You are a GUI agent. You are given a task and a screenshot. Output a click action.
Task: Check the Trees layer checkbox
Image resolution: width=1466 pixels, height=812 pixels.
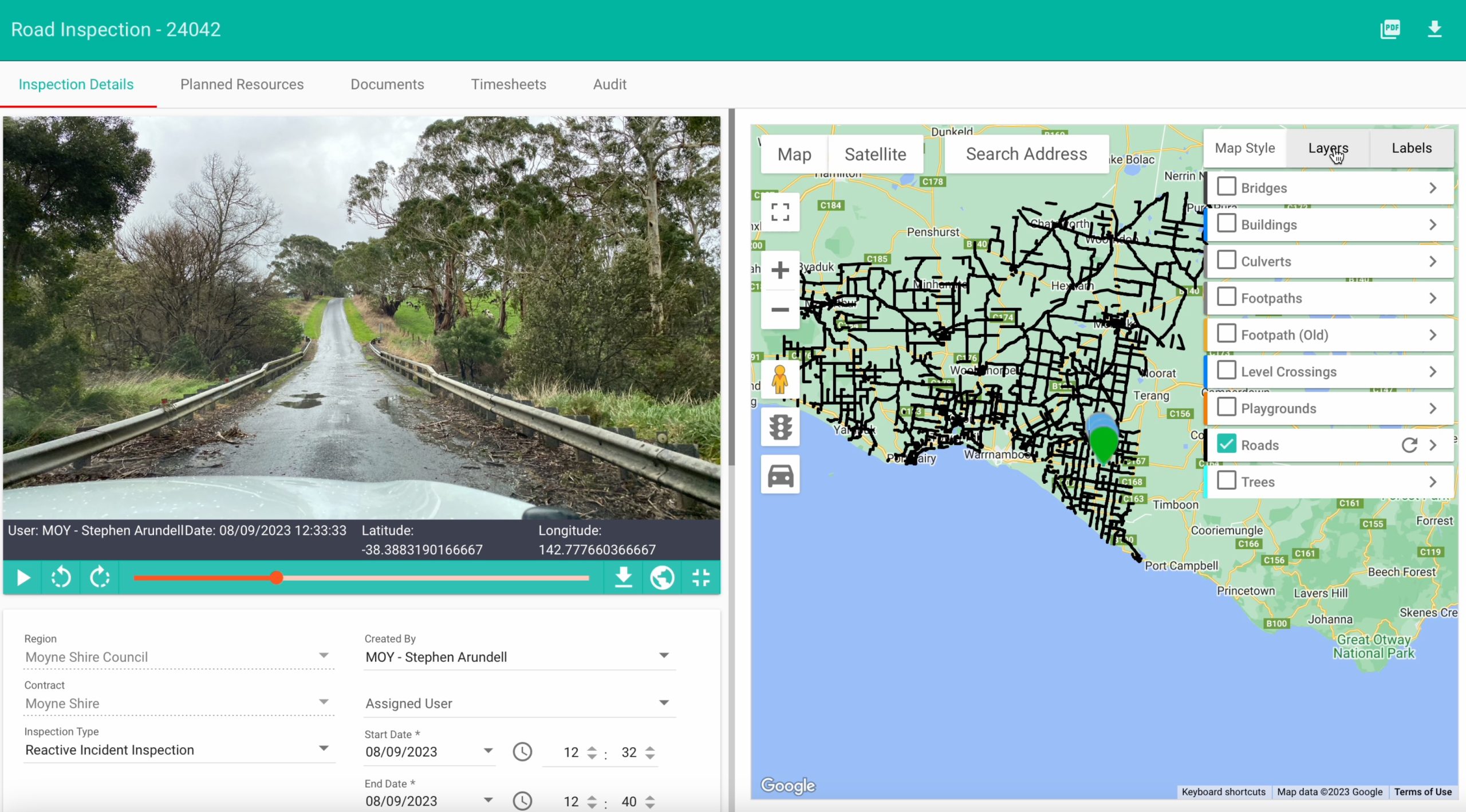(1226, 480)
